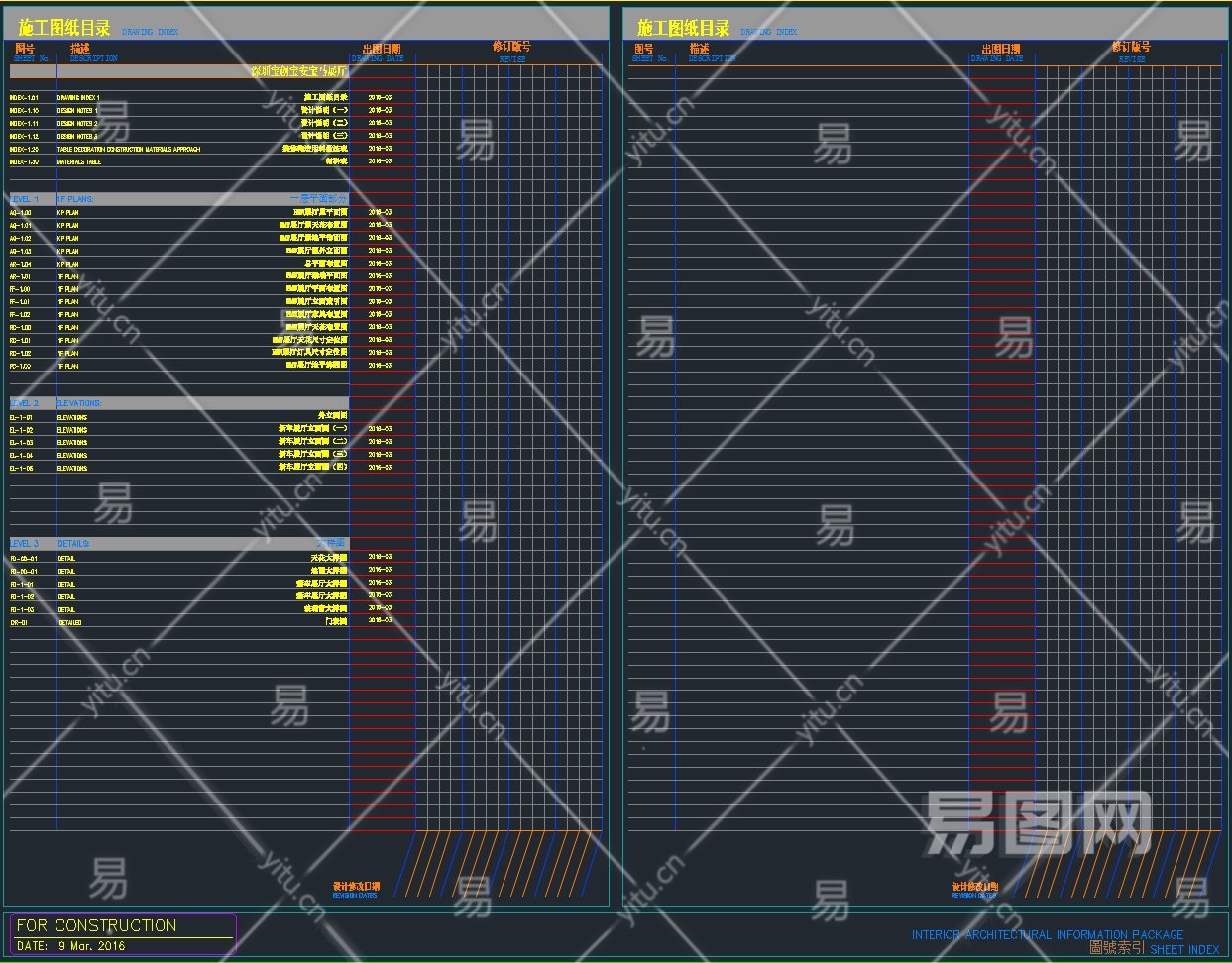Viewport: 1232px width, 963px height.
Task: Select the 'FD-1-03' sheet number
Action: (24, 610)
